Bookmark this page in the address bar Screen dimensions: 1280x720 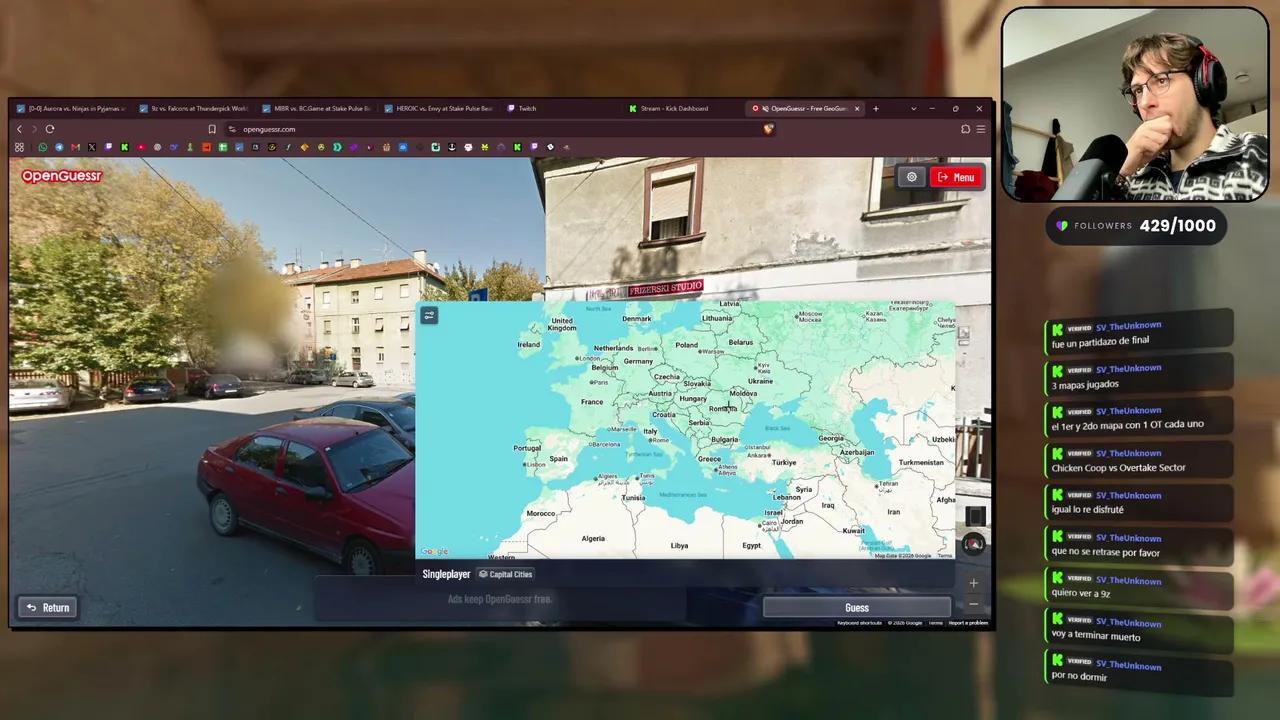(212, 129)
